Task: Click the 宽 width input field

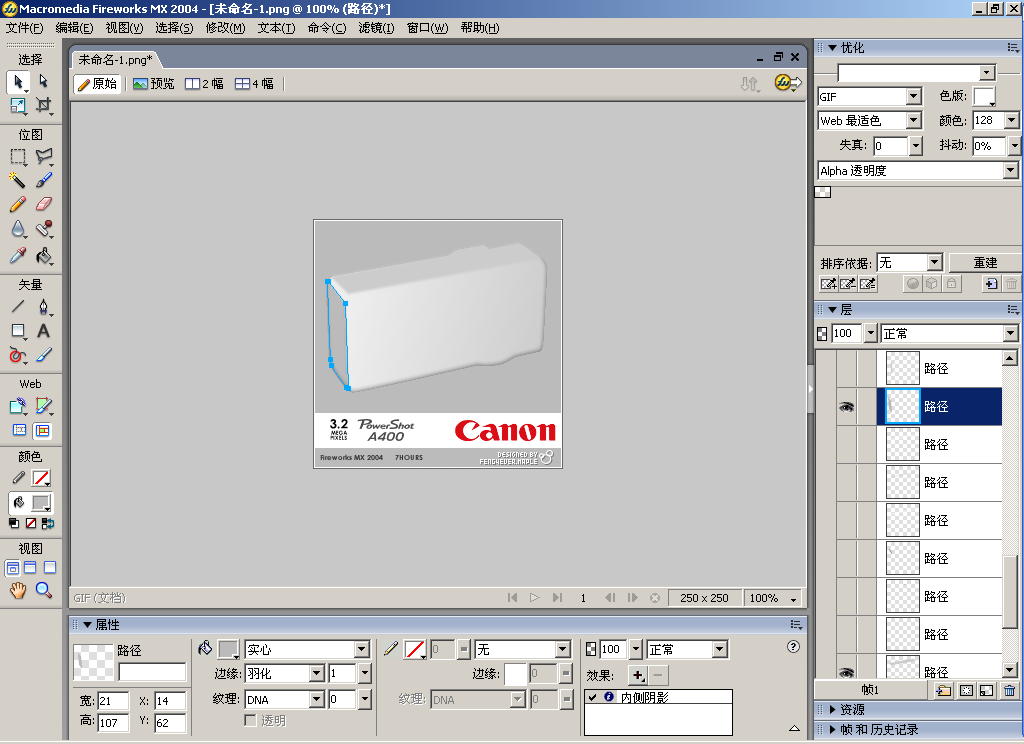Action: 113,701
